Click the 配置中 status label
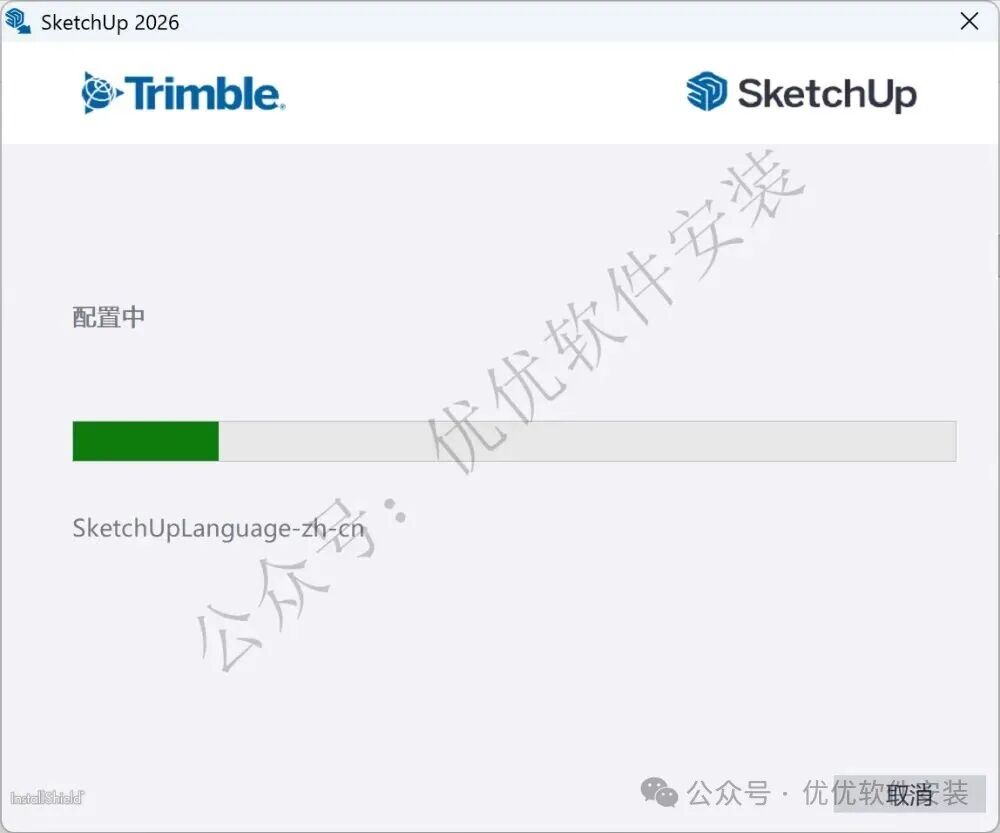 (108, 317)
